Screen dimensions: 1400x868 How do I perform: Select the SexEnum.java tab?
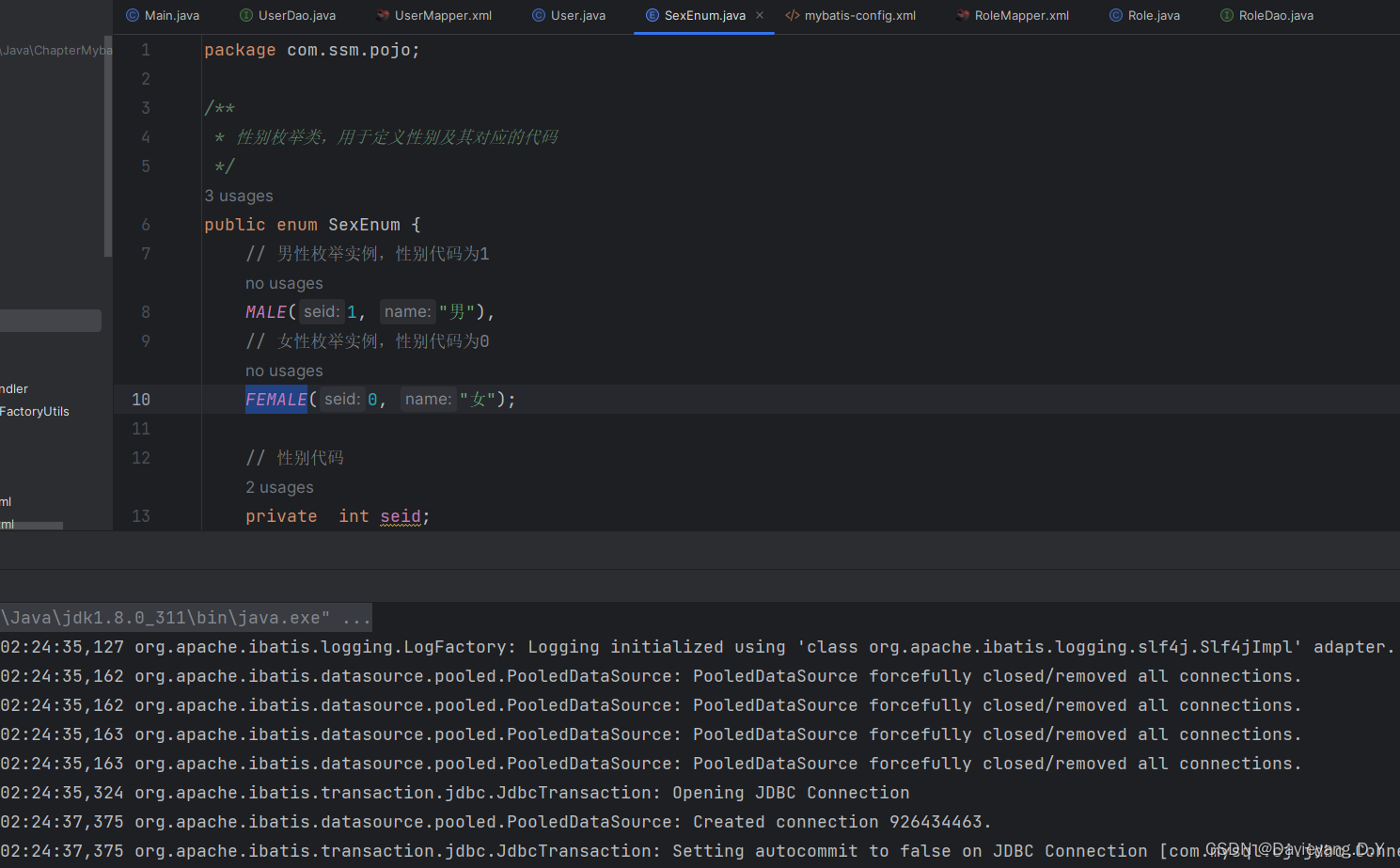tap(704, 16)
